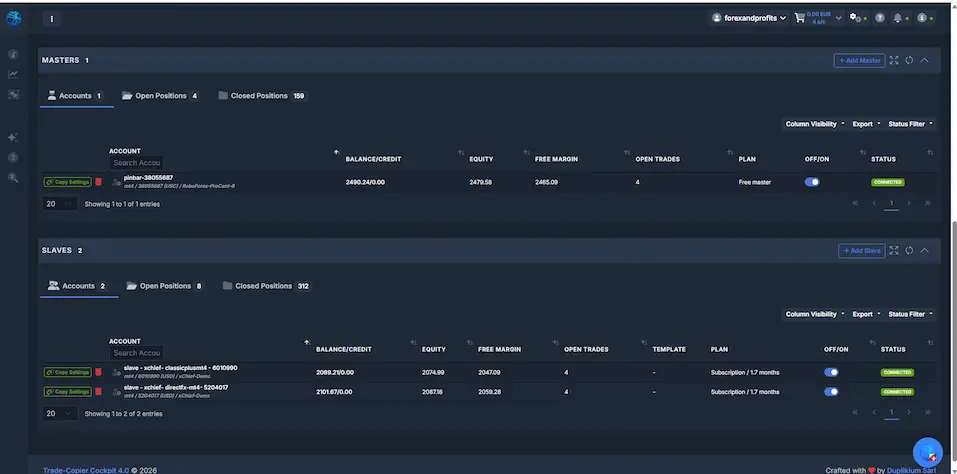The width and height of the screenshot is (957, 474).
Task: Open Masters Status Filter dropdown
Action: [910, 124]
